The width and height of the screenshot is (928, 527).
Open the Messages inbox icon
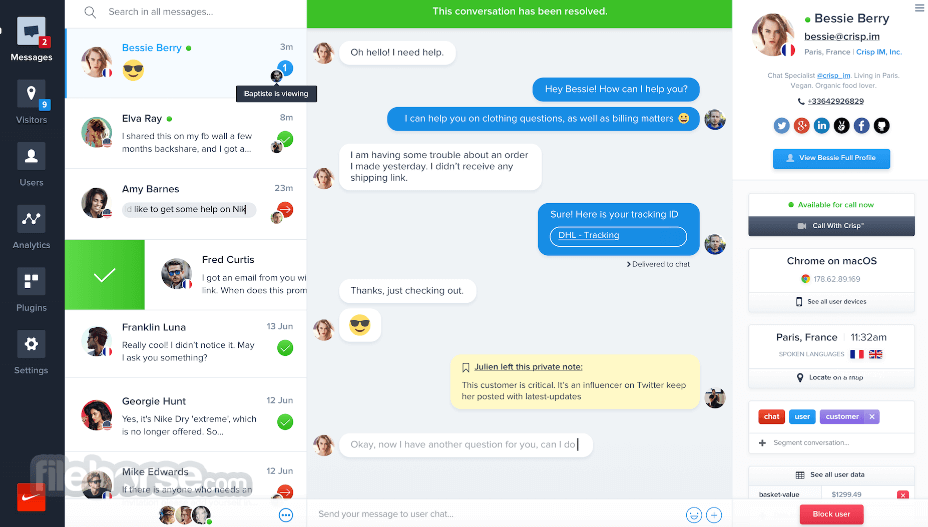tap(31, 31)
